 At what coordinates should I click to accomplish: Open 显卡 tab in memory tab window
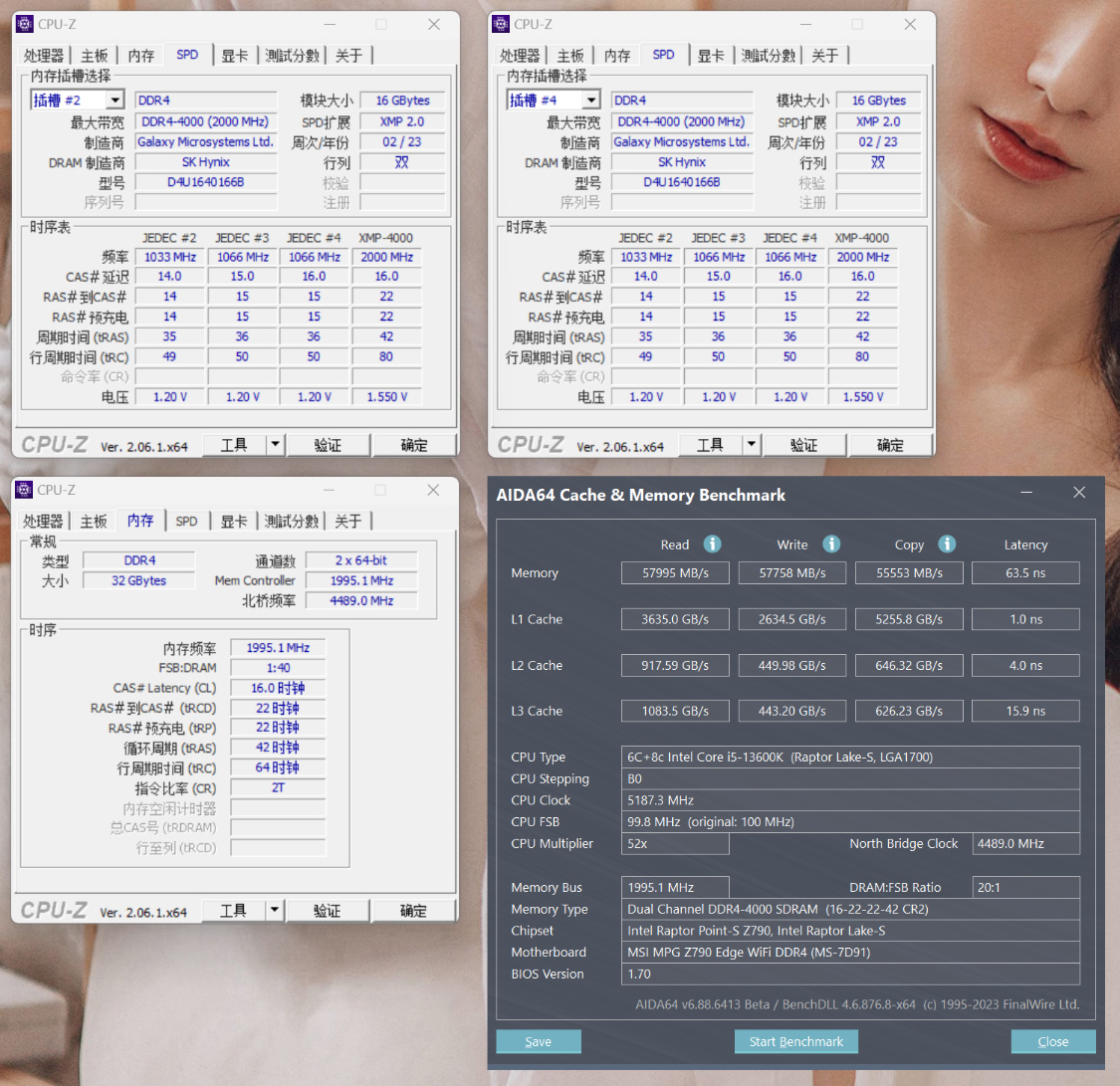(x=234, y=522)
